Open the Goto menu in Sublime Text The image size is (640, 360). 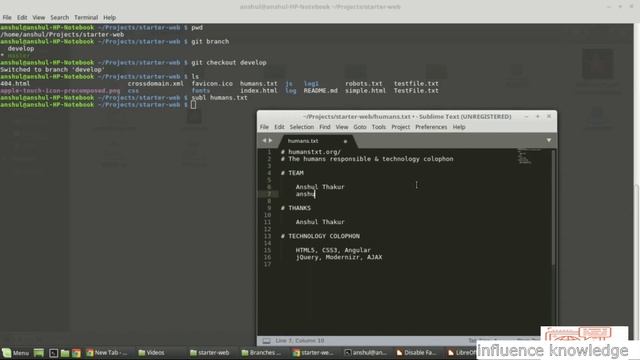(x=360, y=127)
